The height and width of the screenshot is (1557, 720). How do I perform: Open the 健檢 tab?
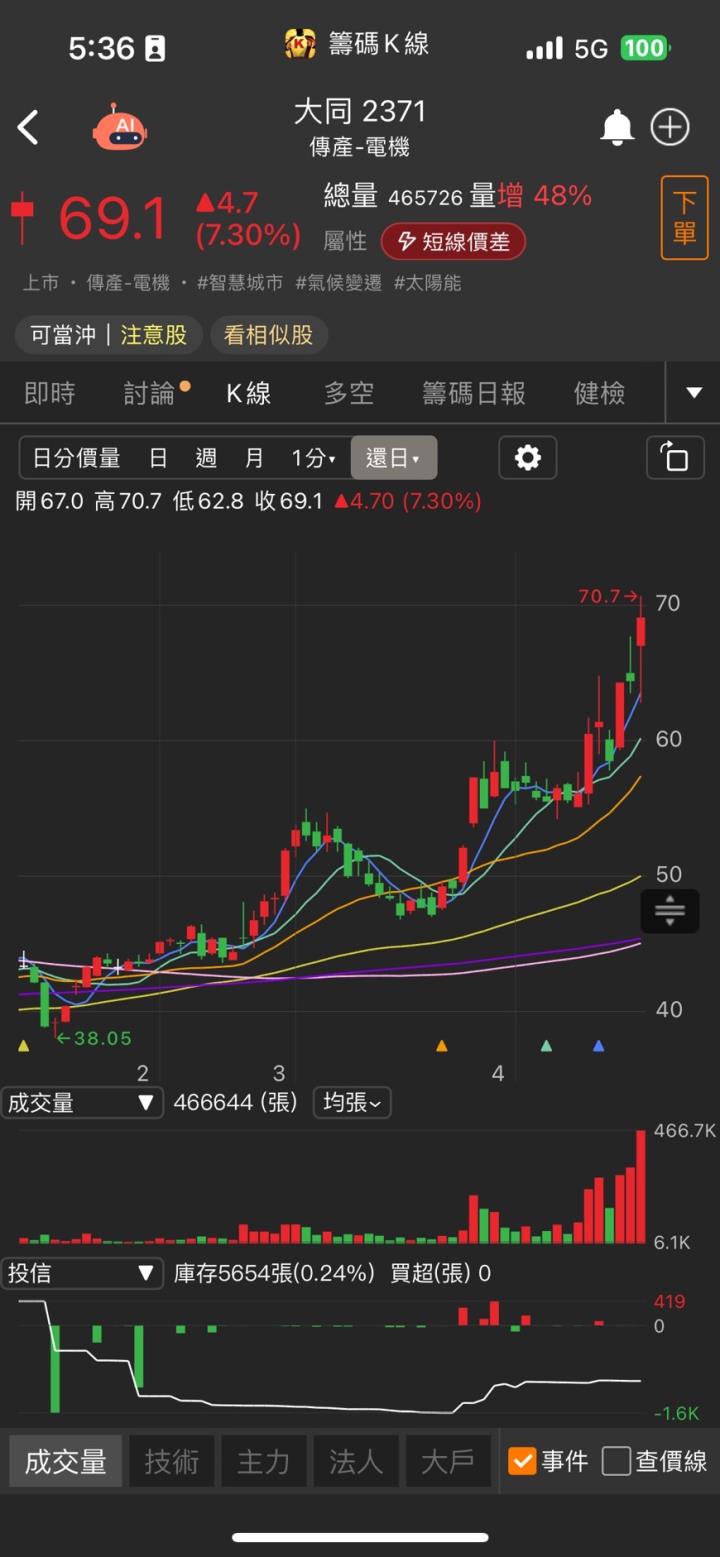pyautogui.click(x=599, y=393)
